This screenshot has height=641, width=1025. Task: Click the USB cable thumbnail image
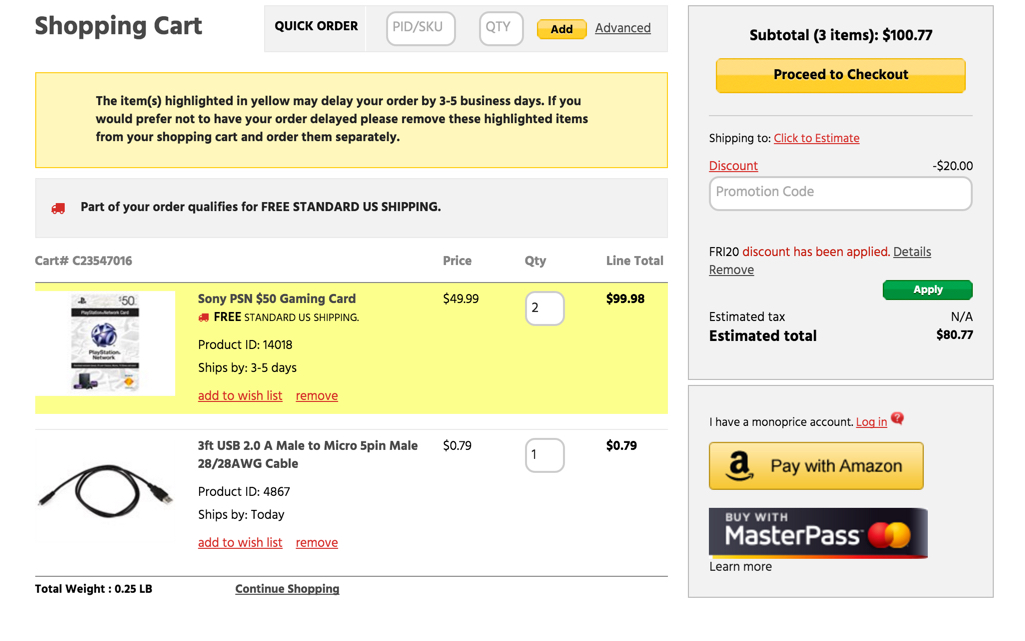pyautogui.click(x=105, y=491)
